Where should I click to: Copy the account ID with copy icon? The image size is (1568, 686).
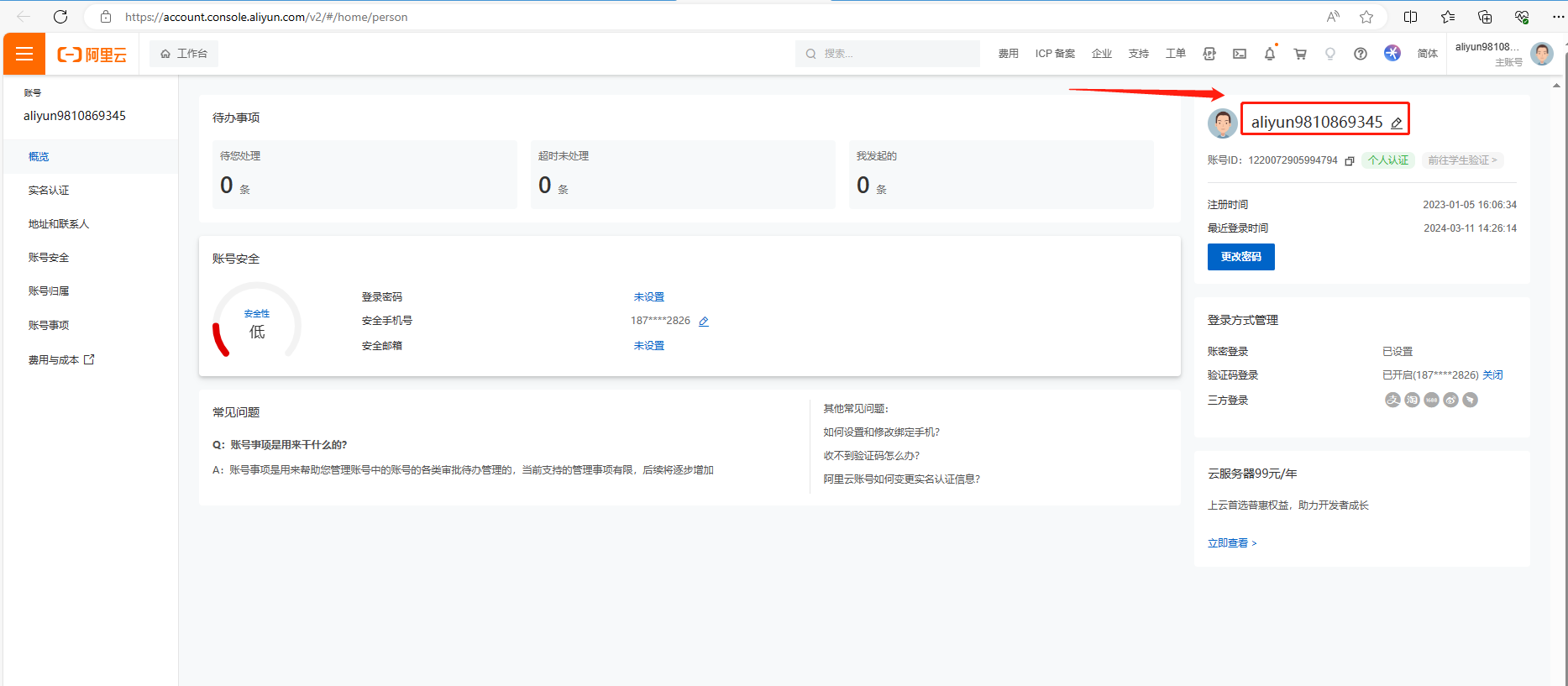coord(1350,161)
